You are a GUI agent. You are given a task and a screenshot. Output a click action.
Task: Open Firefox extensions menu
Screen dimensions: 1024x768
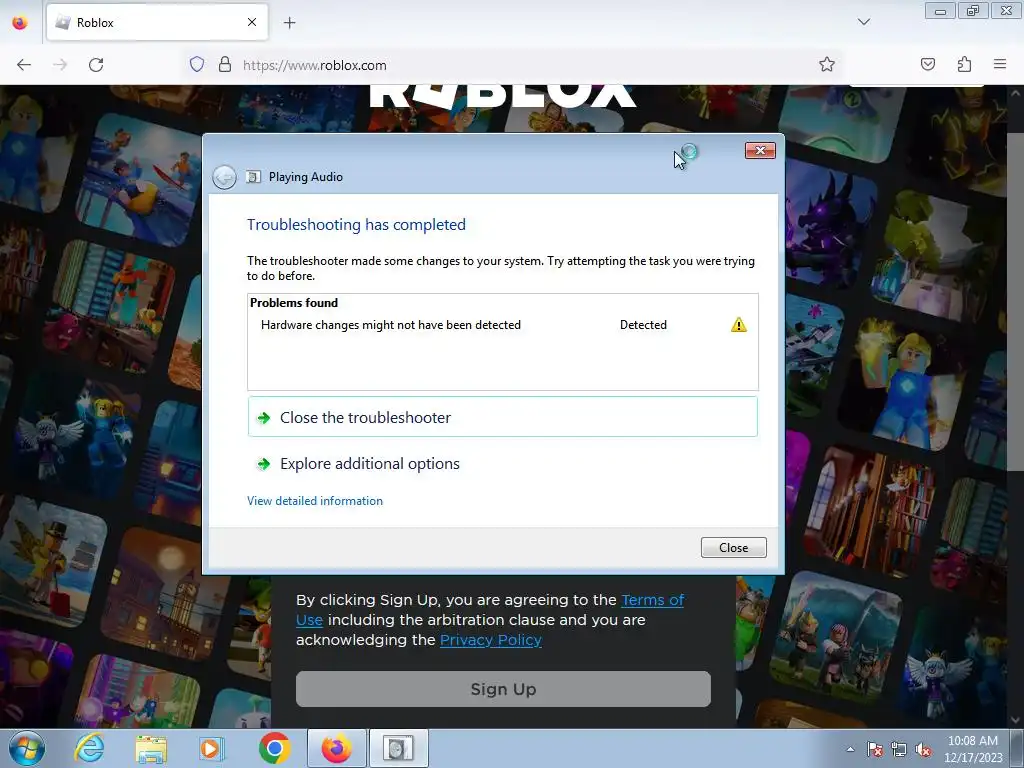[964, 64]
